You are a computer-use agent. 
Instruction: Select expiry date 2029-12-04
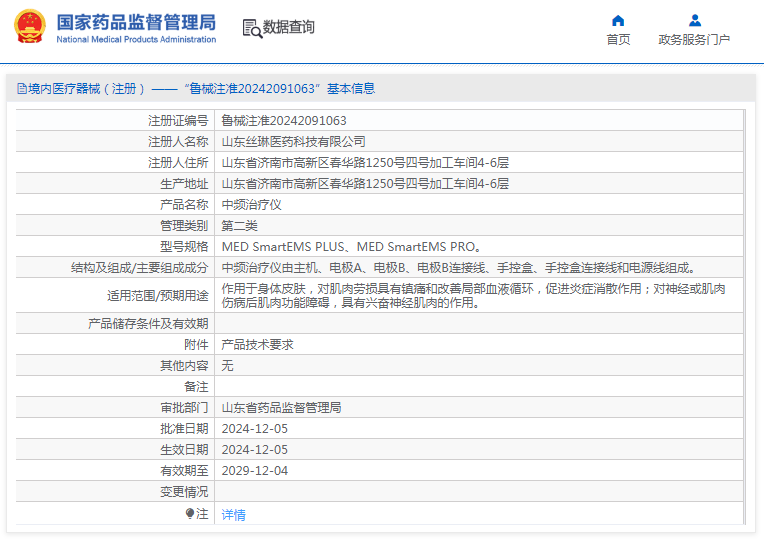(254, 470)
